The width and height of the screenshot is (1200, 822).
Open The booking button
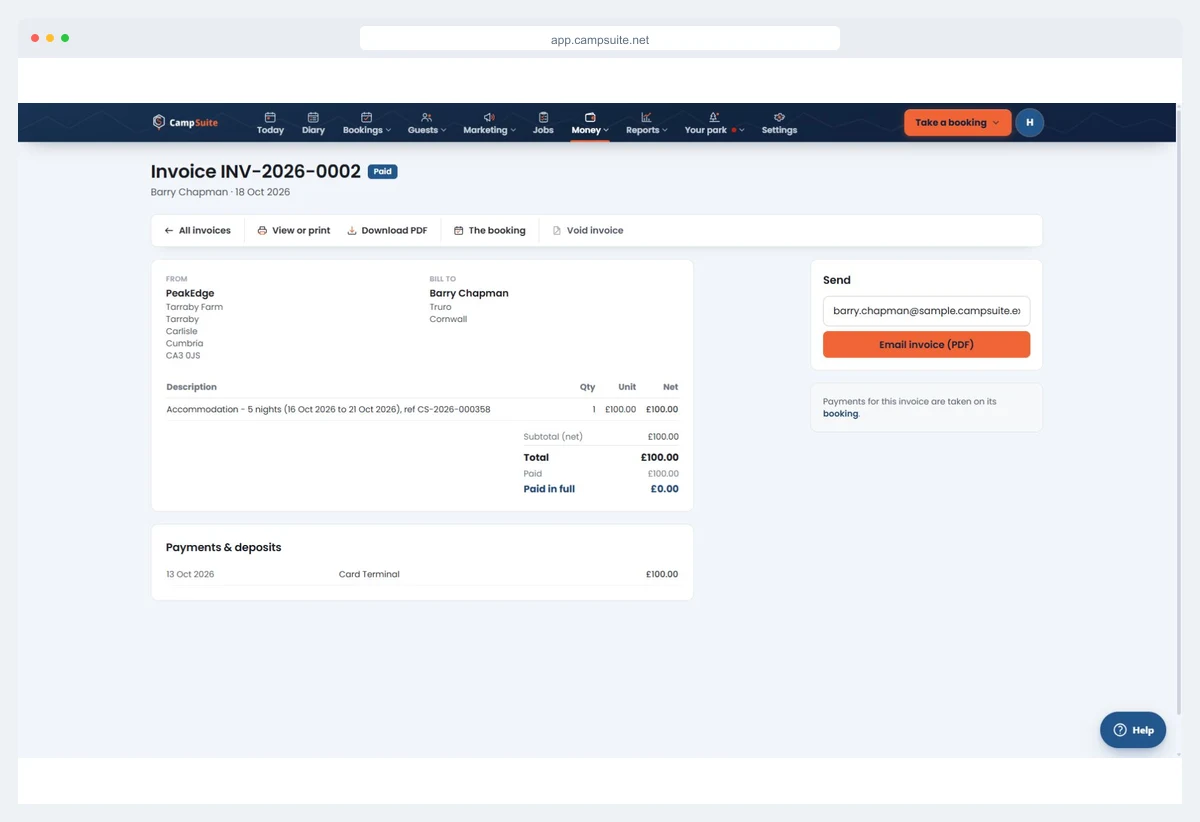[x=490, y=230]
